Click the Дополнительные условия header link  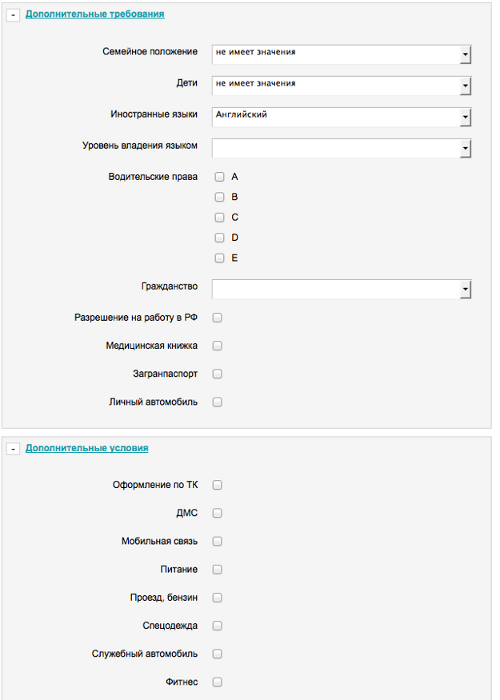coord(87,448)
